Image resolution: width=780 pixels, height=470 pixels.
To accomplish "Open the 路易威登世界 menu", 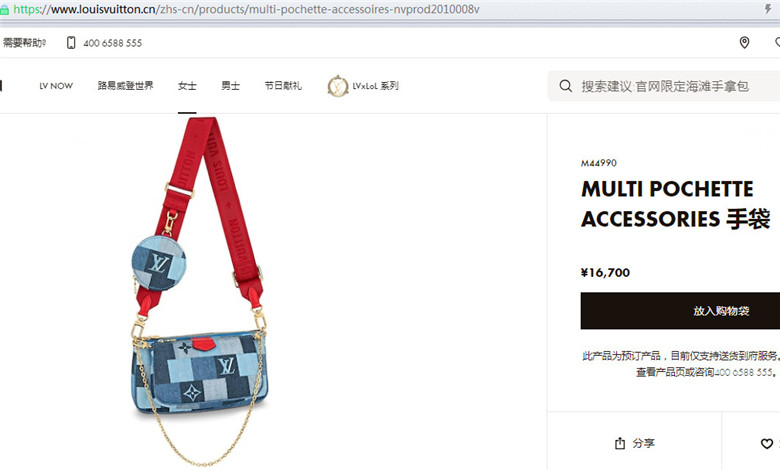I will tap(125, 86).
